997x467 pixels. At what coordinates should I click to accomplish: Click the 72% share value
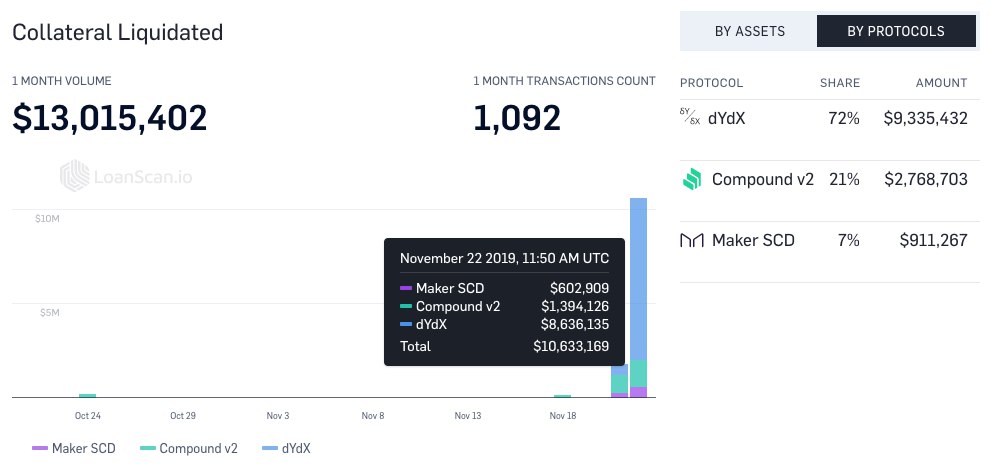tap(844, 118)
